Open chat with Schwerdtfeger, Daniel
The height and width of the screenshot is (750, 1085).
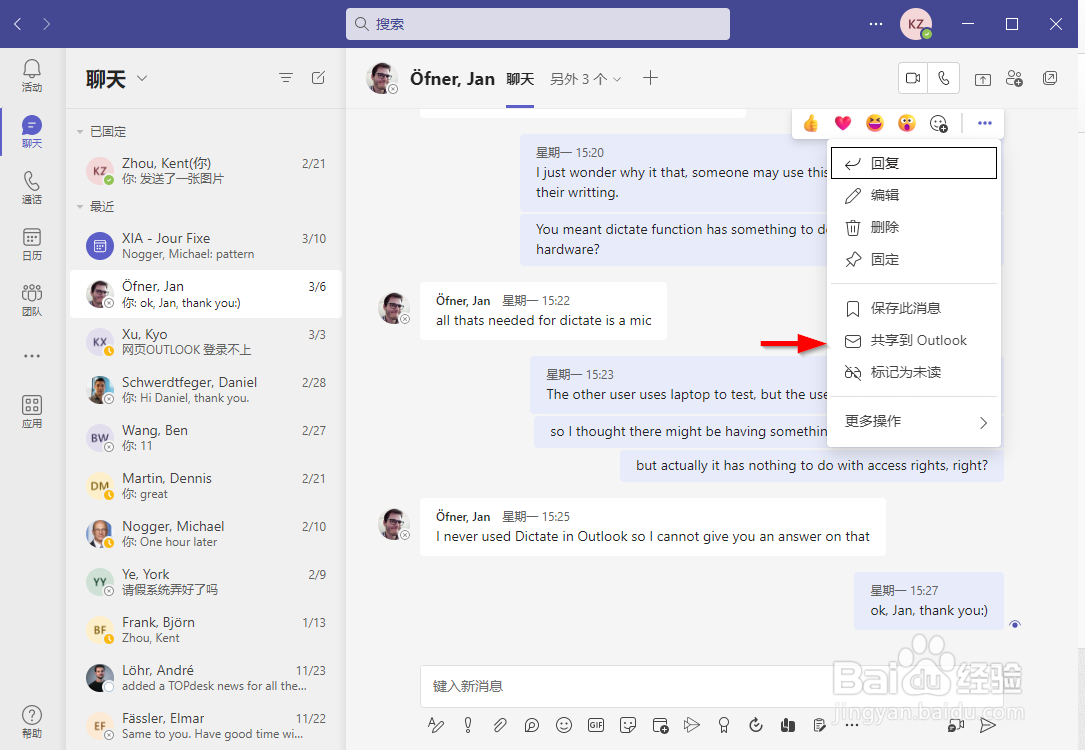[x=206, y=390]
